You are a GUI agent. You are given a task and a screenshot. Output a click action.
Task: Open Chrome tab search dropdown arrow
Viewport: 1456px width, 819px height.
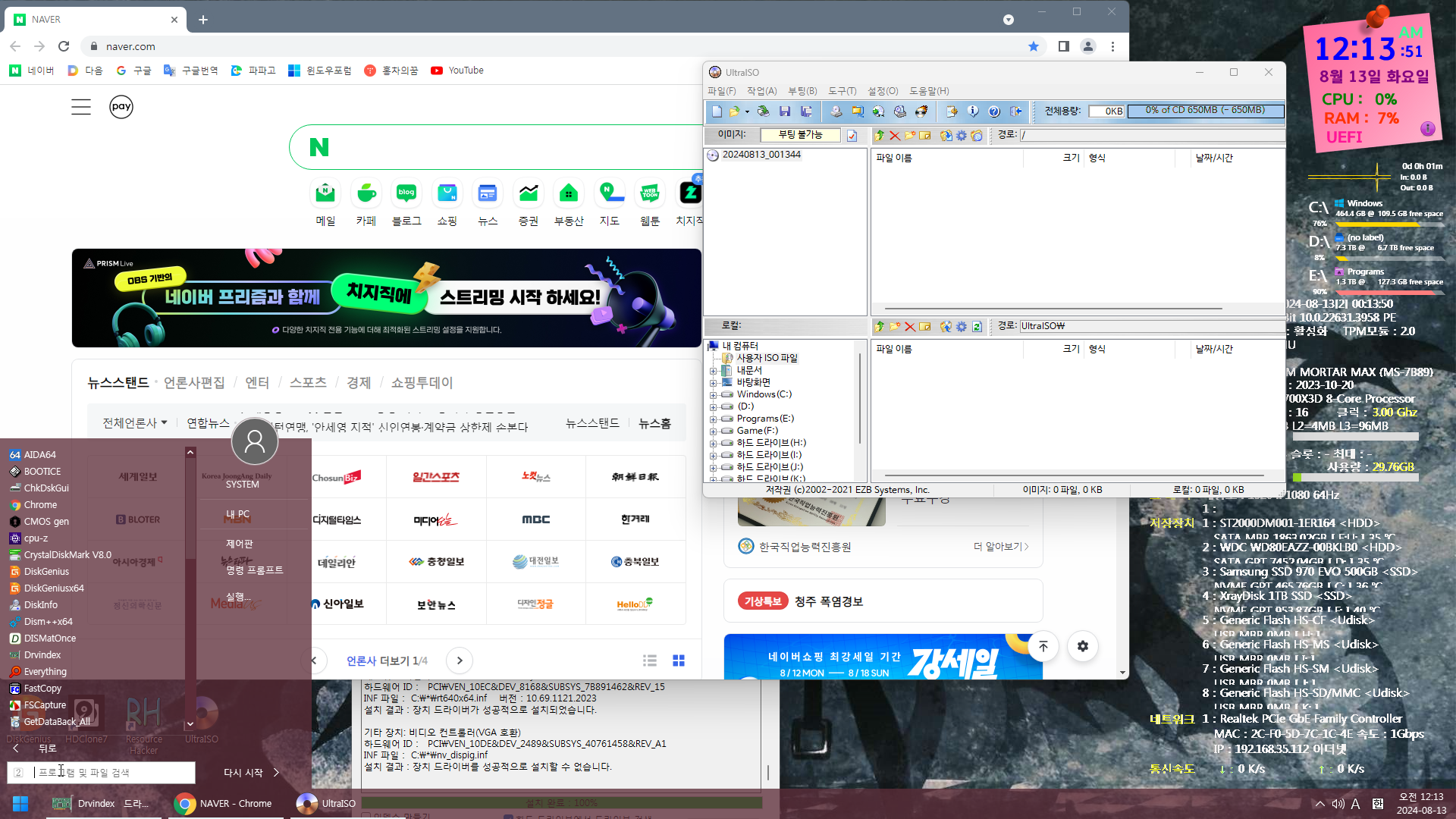point(1009,20)
